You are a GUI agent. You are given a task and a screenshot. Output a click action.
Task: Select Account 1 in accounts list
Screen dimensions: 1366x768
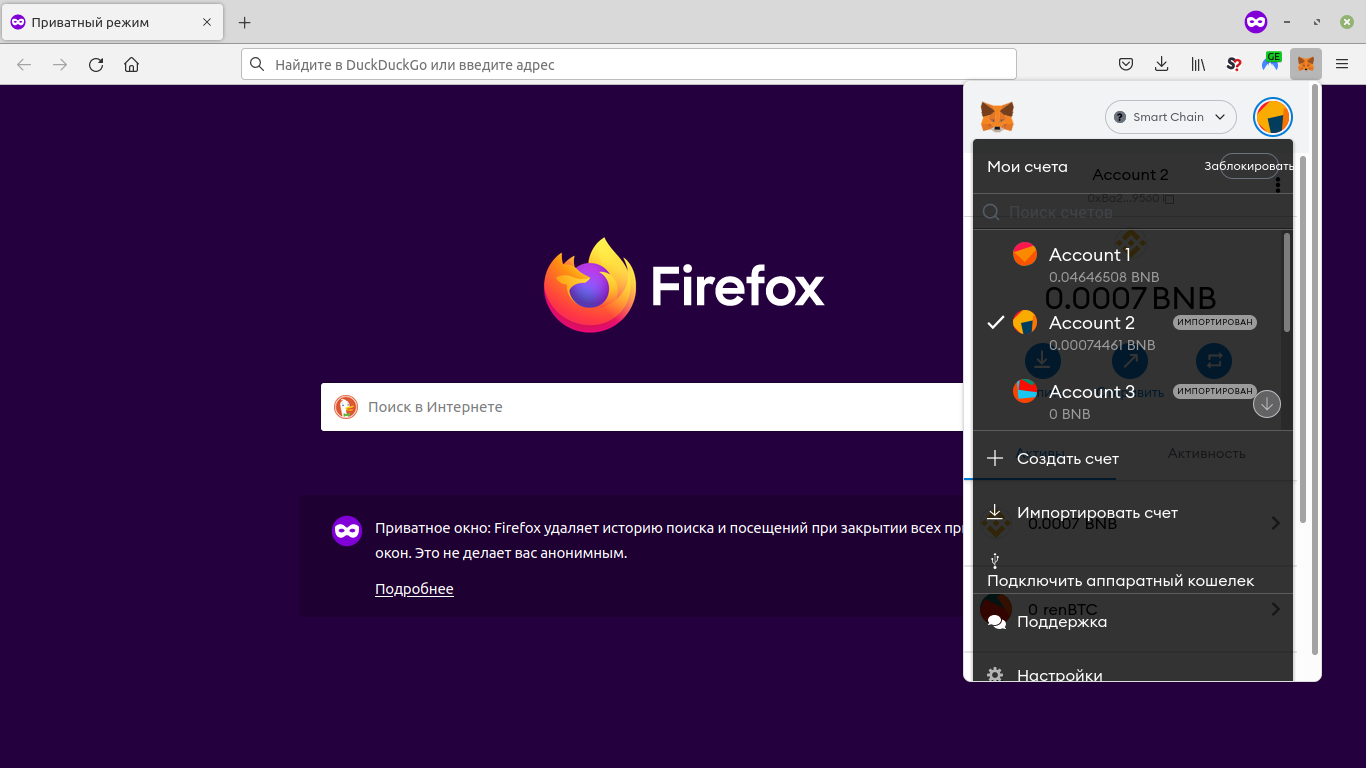click(x=1128, y=264)
